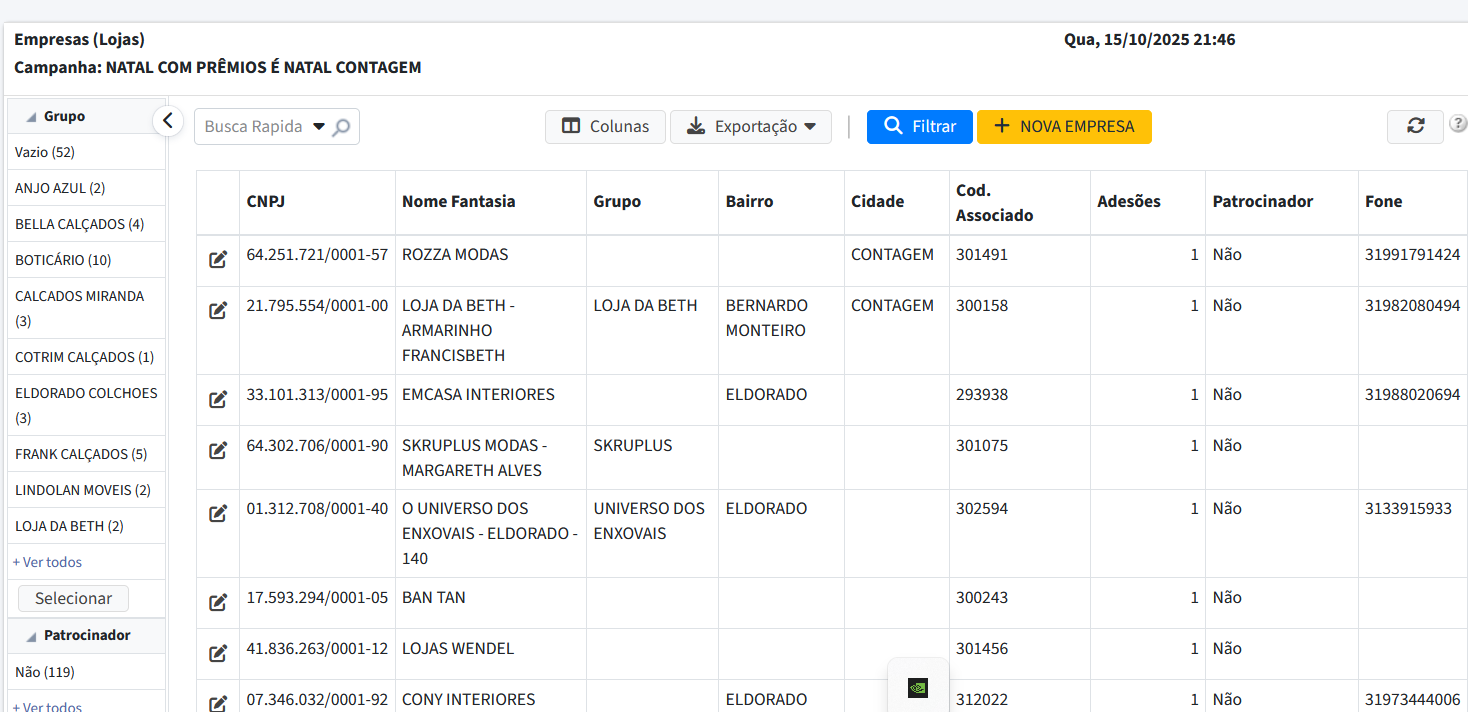Viewport: 1468px width, 712px height.
Task: Collapse the sidebar with the left chevron
Action: pos(168,121)
